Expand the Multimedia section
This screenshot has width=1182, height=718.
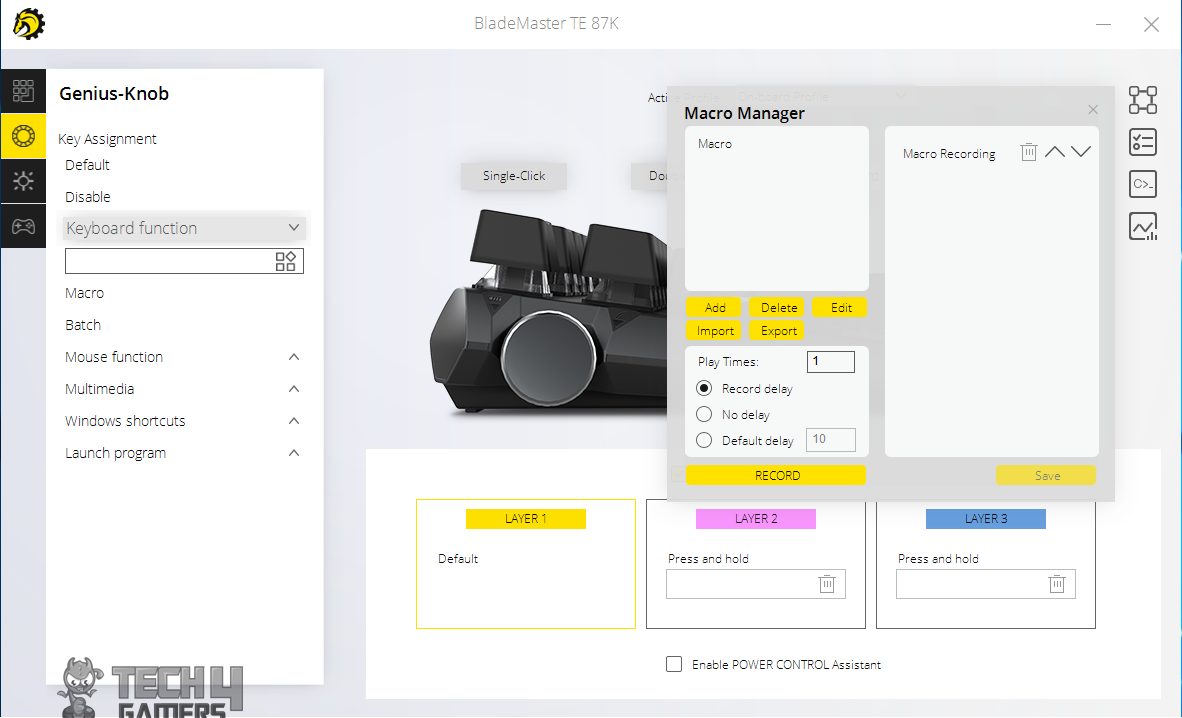294,389
